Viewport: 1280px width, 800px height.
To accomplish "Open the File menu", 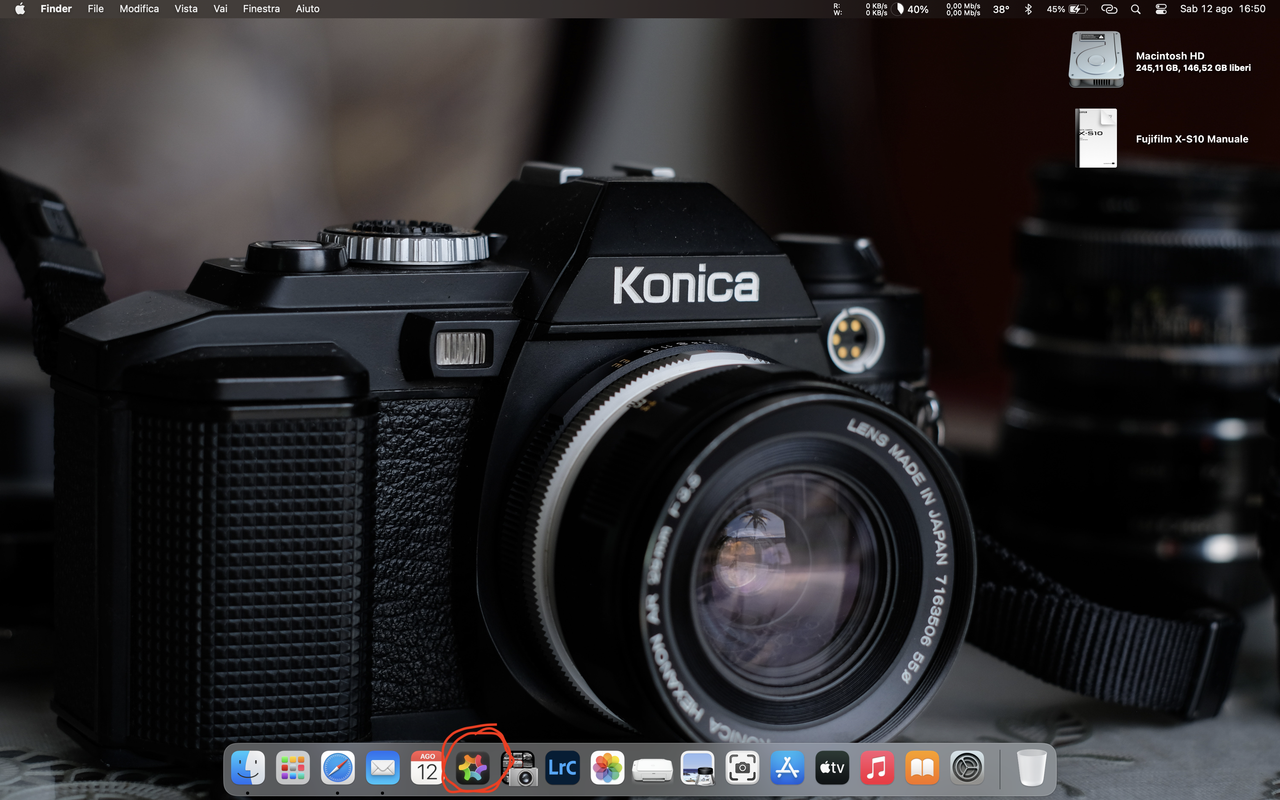I will 96,9.
